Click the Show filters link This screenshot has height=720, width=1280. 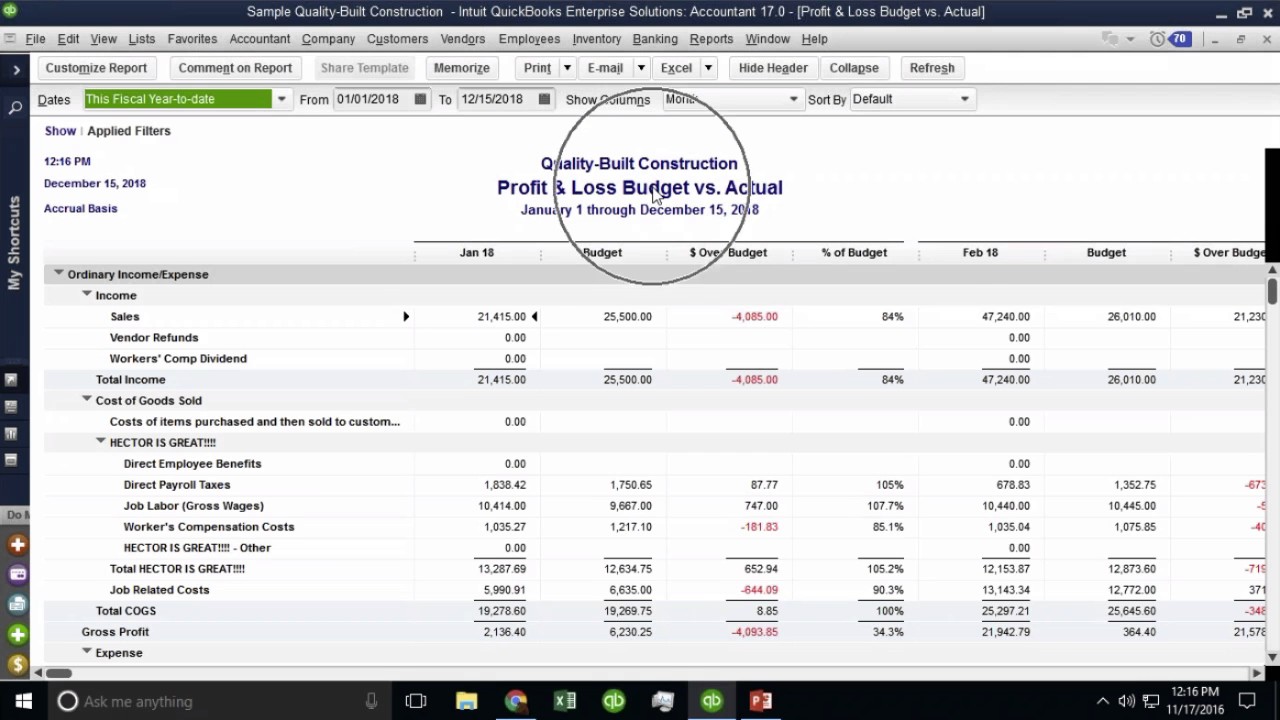pos(60,131)
